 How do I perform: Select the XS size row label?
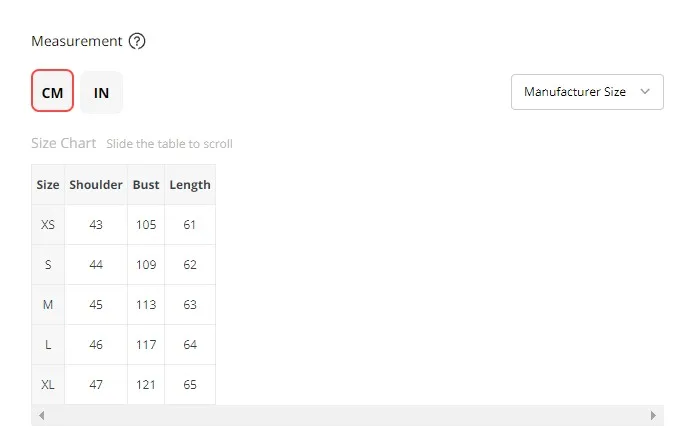point(48,224)
